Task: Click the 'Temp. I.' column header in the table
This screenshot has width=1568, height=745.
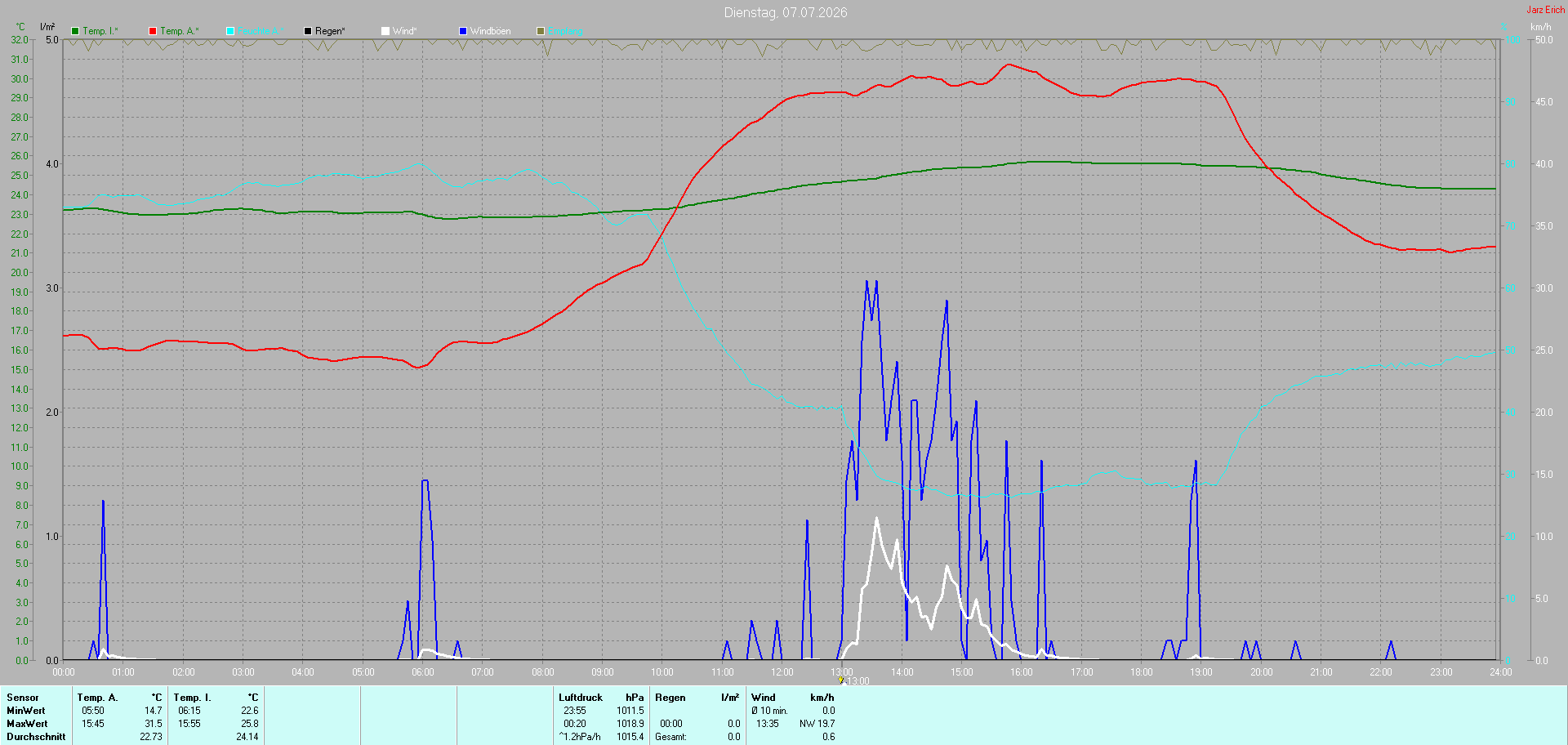Action: coord(193,698)
